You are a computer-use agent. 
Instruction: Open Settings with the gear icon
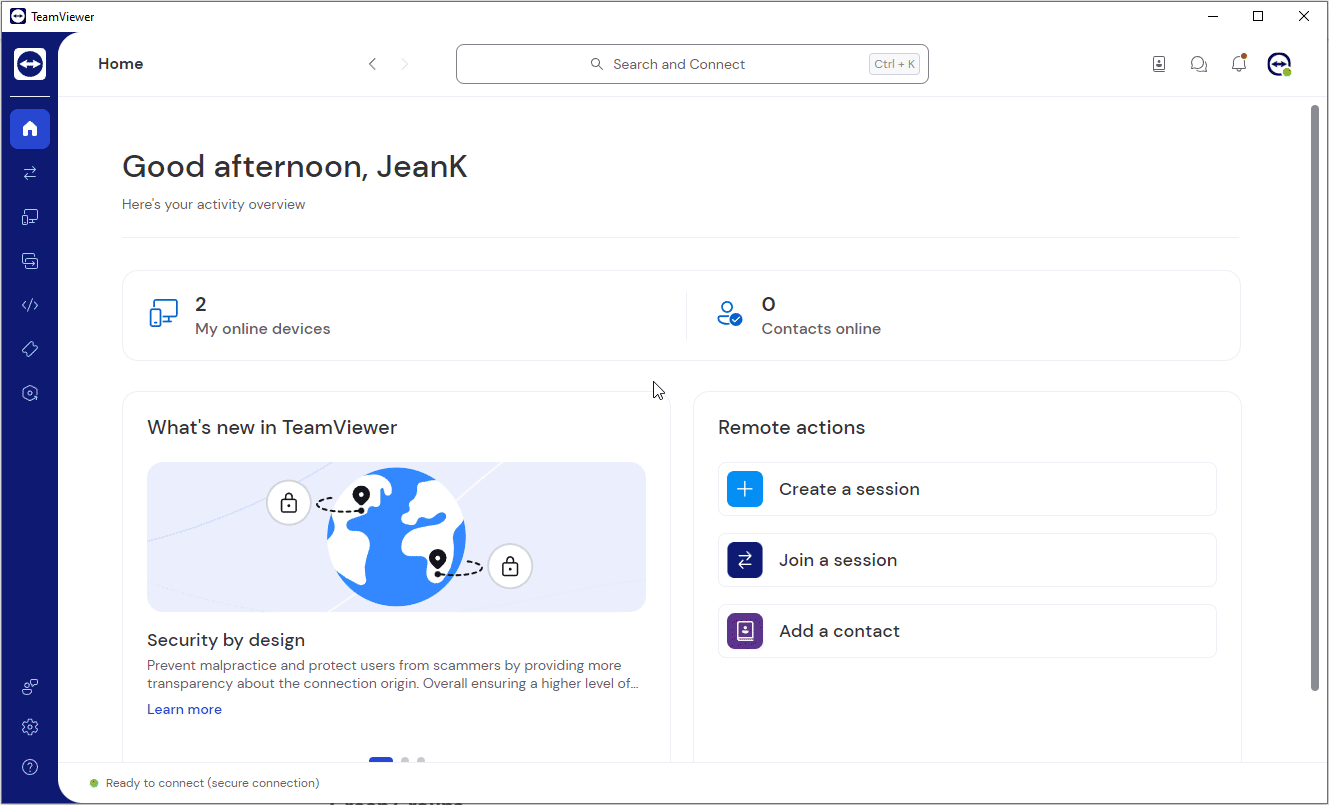30,727
